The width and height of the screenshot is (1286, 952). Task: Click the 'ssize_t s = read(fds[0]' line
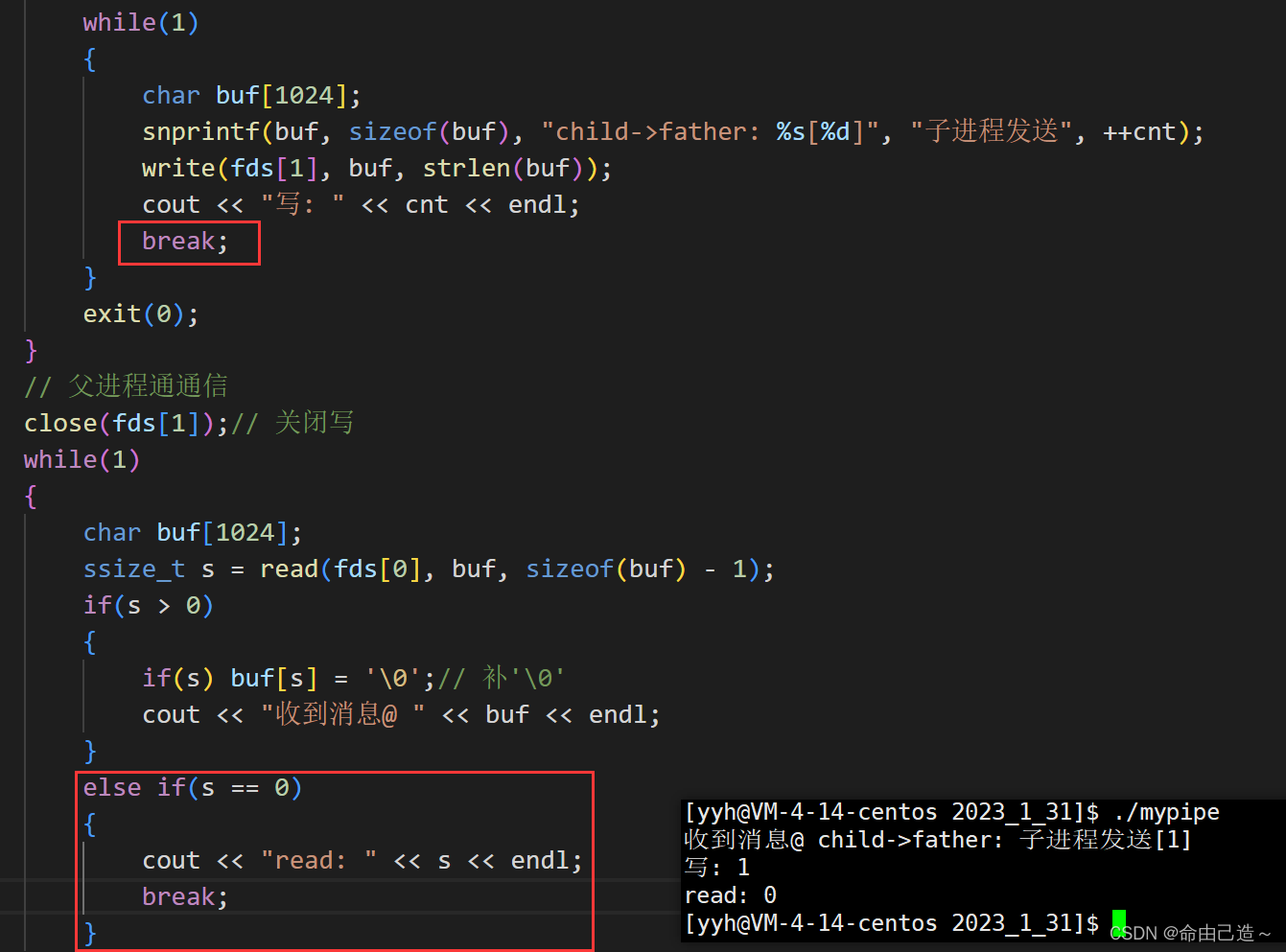point(429,569)
